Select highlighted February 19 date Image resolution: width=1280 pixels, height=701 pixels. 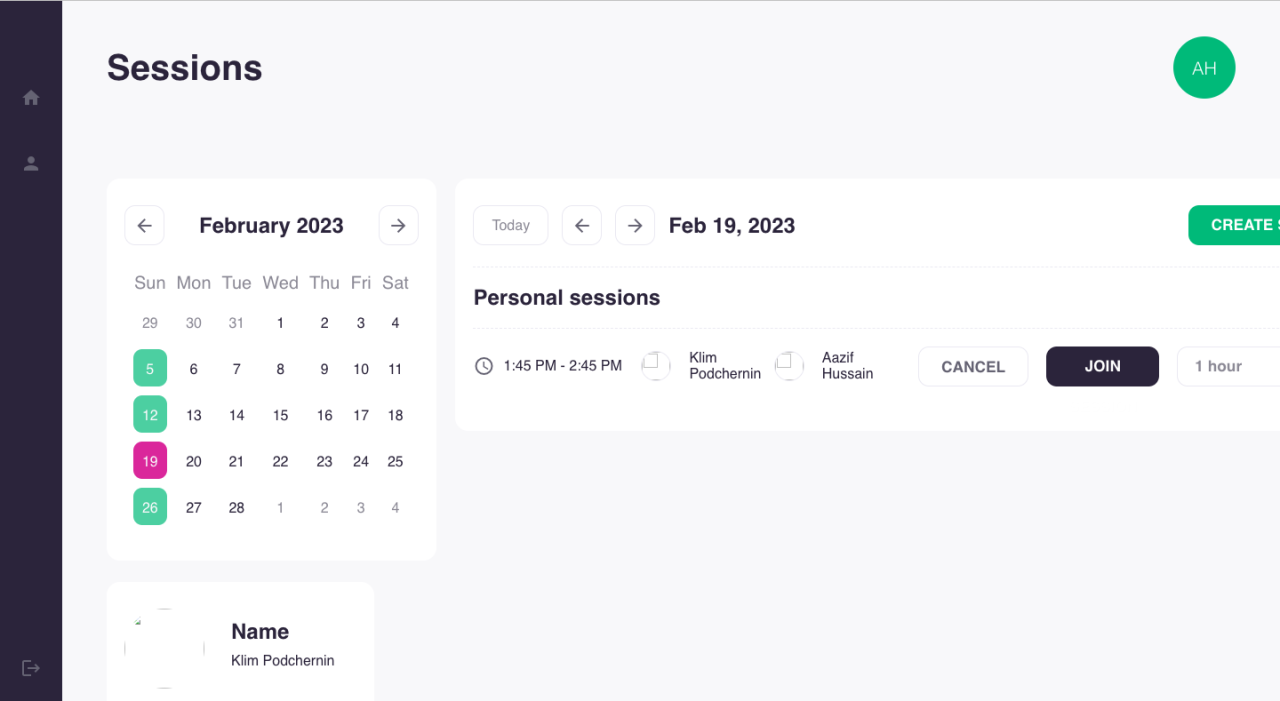click(x=150, y=461)
